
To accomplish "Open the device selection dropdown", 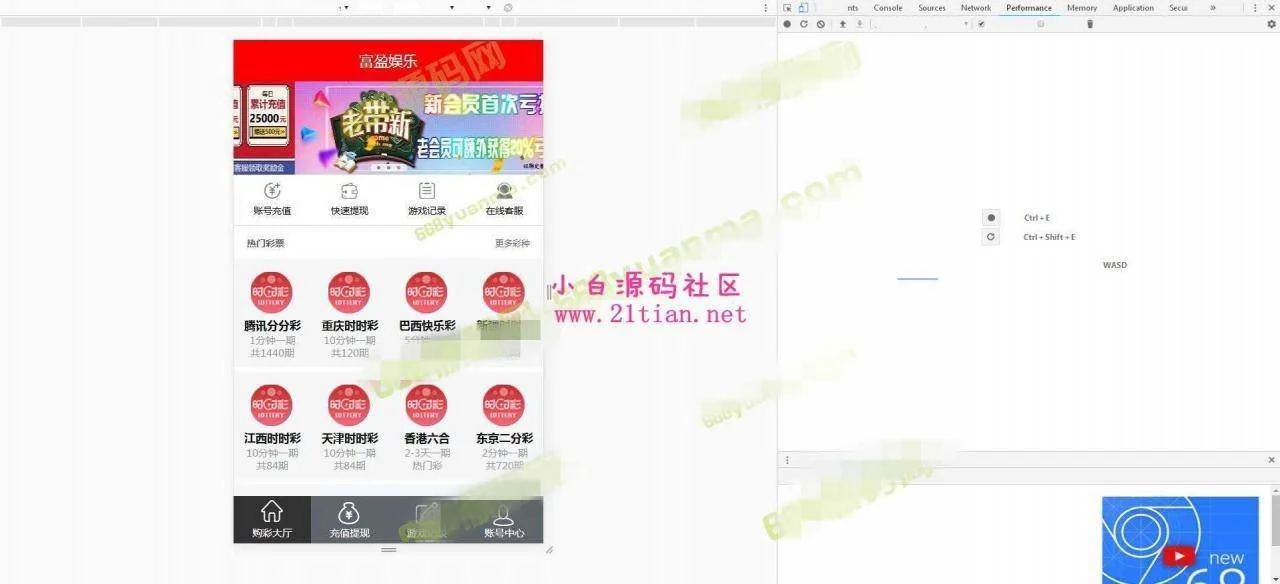I will click(x=345, y=8).
